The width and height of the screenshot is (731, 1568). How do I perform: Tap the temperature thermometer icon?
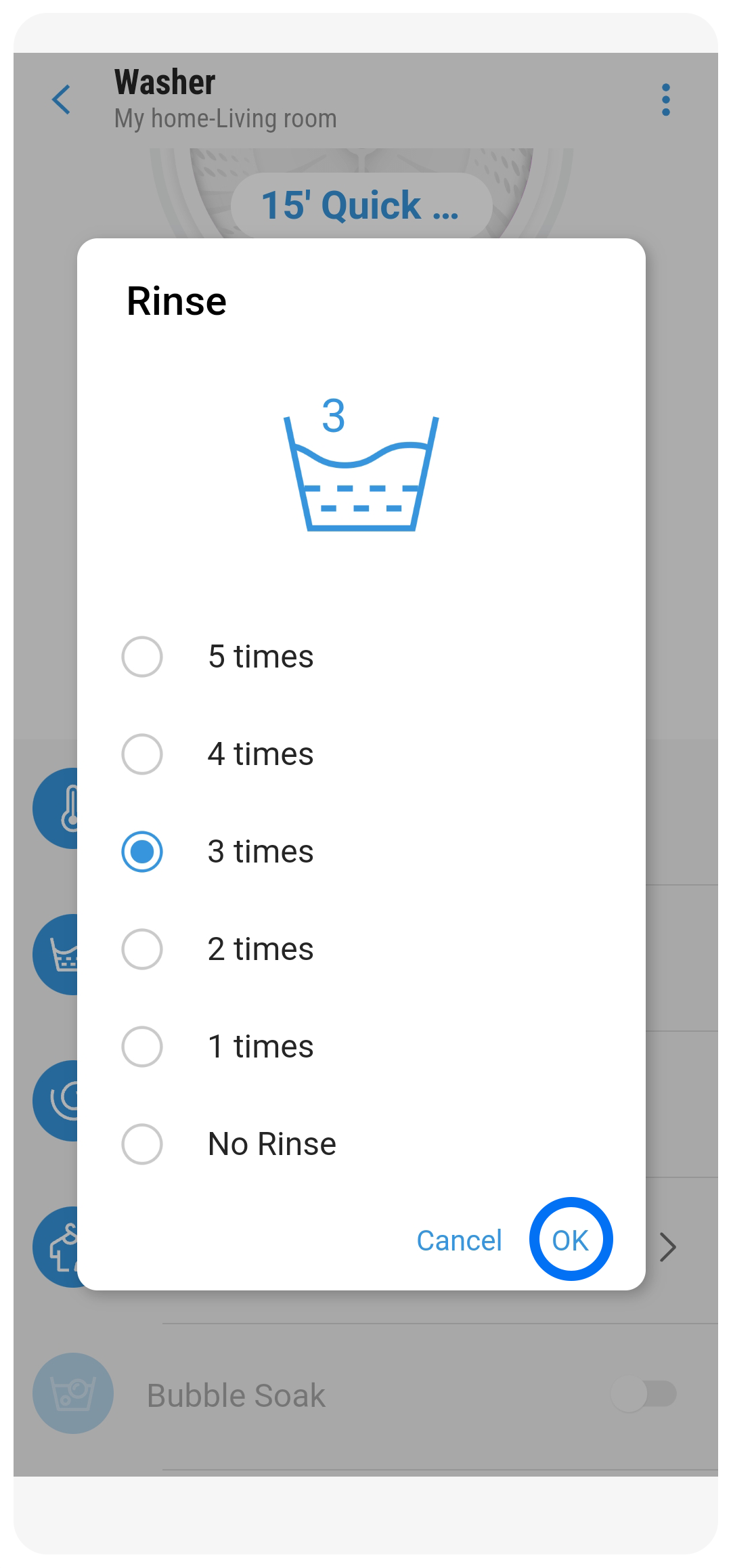coord(57,808)
